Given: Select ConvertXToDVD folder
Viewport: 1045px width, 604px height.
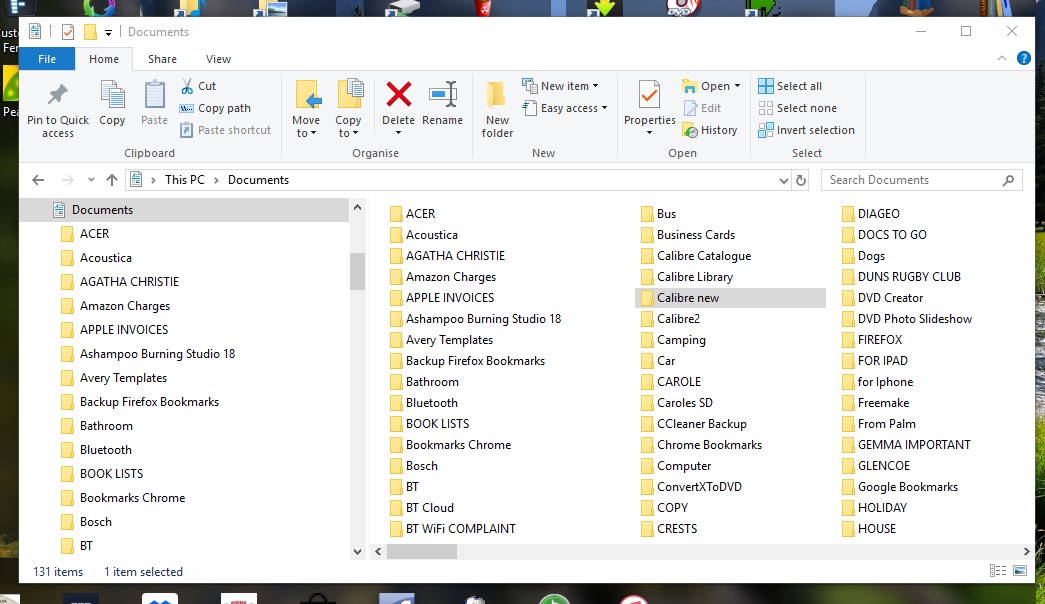Looking at the screenshot, I should click(x=691, y=487).
